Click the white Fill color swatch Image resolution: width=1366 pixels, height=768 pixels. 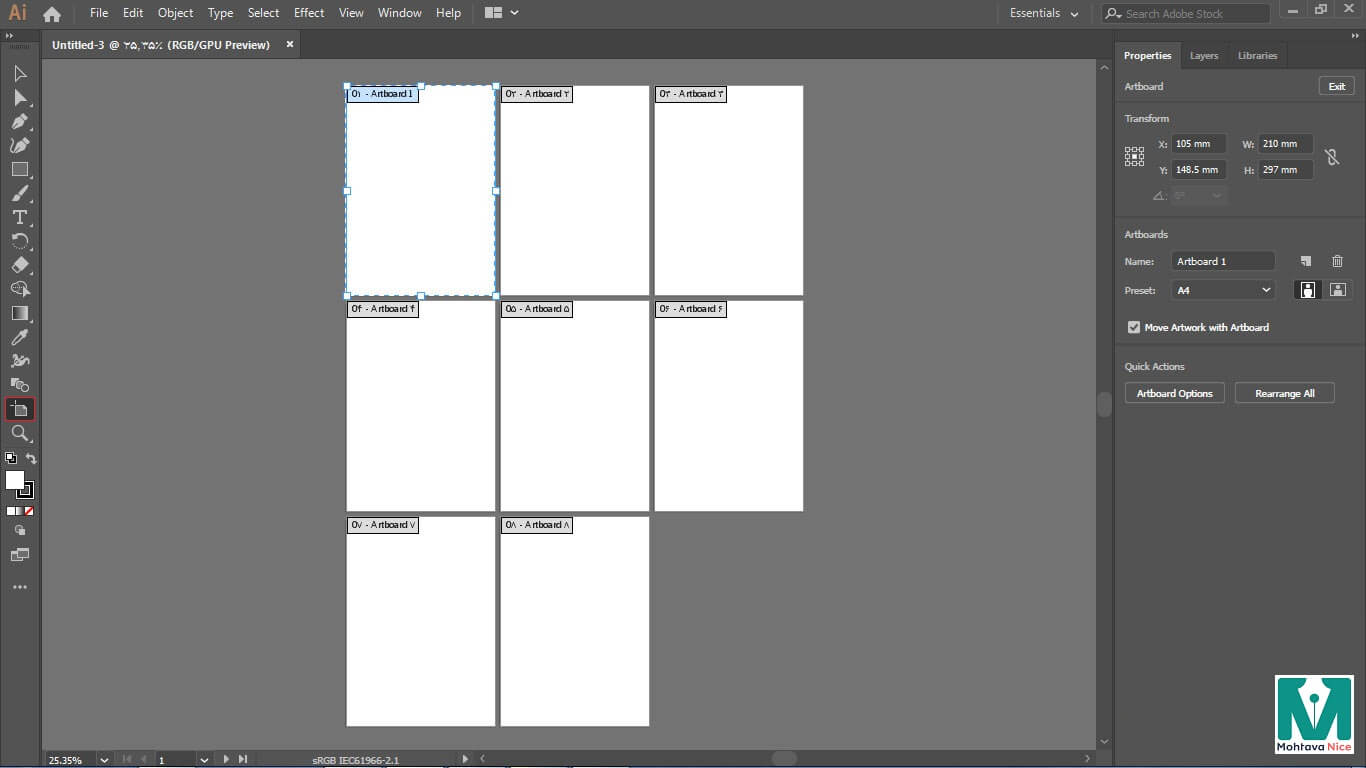click(x=15, y=480)
